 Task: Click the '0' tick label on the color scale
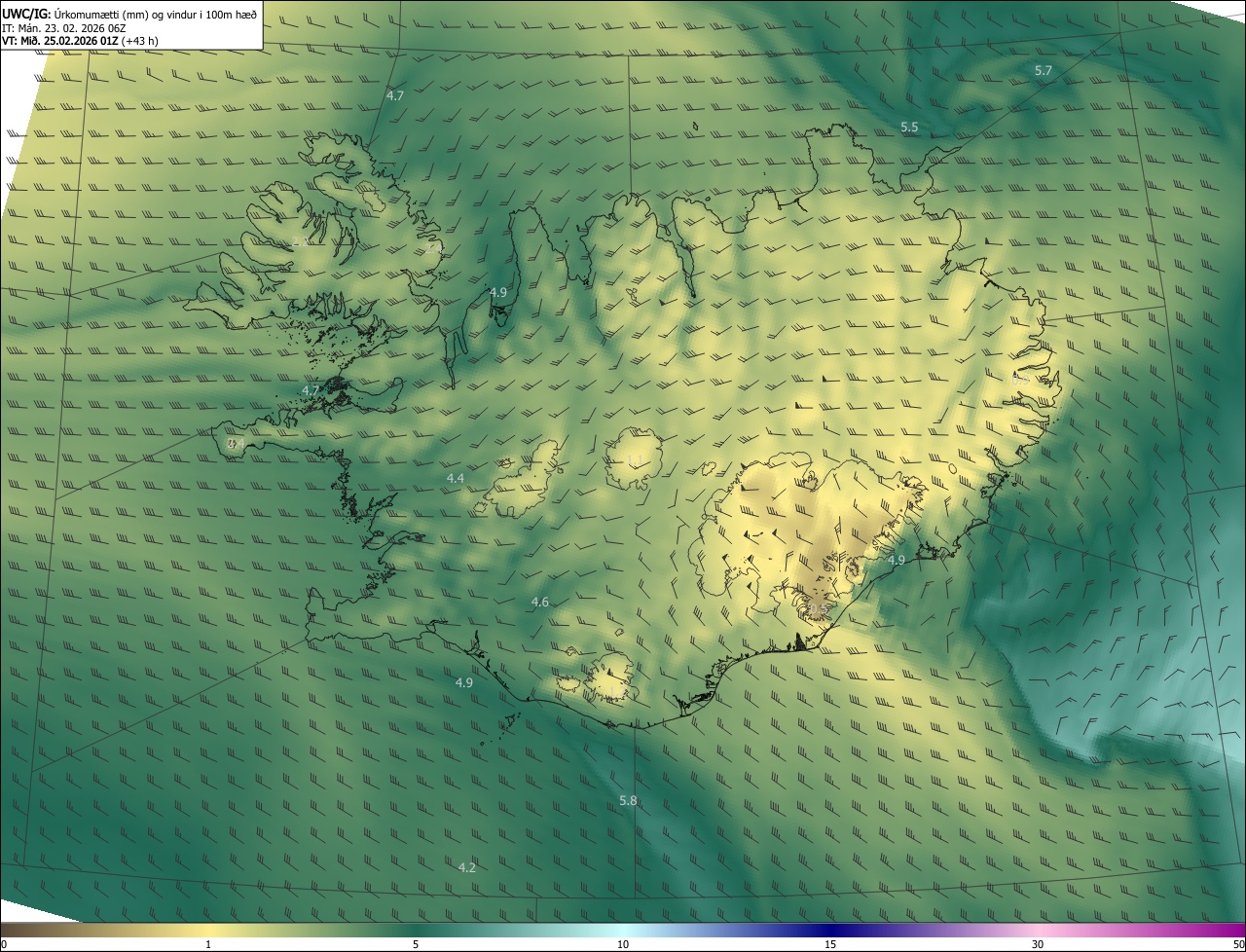coord(4,945)
